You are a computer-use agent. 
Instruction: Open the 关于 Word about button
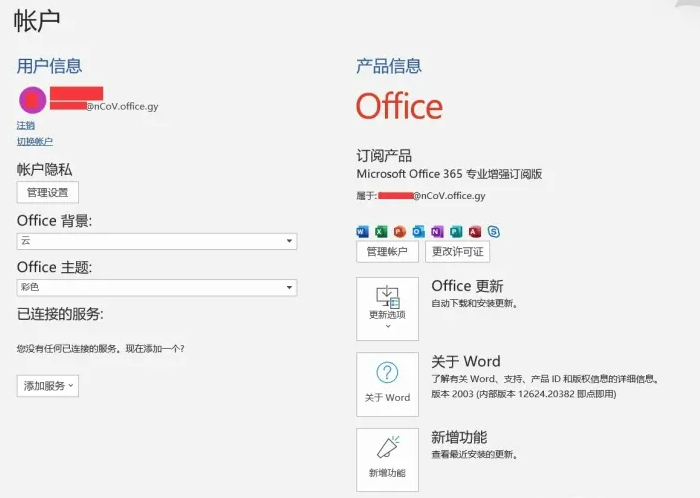click(388, 384)
